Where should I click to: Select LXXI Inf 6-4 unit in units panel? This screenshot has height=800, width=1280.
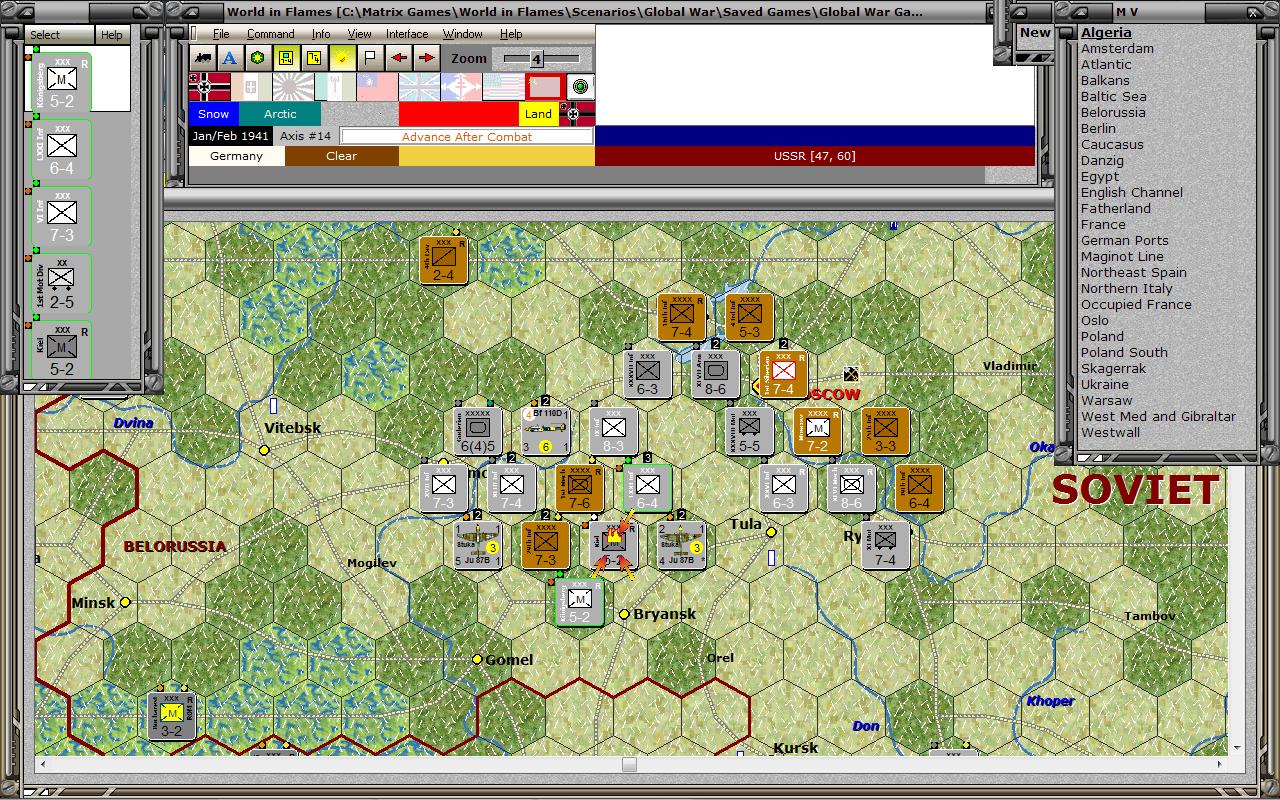[x=62, y=150]
